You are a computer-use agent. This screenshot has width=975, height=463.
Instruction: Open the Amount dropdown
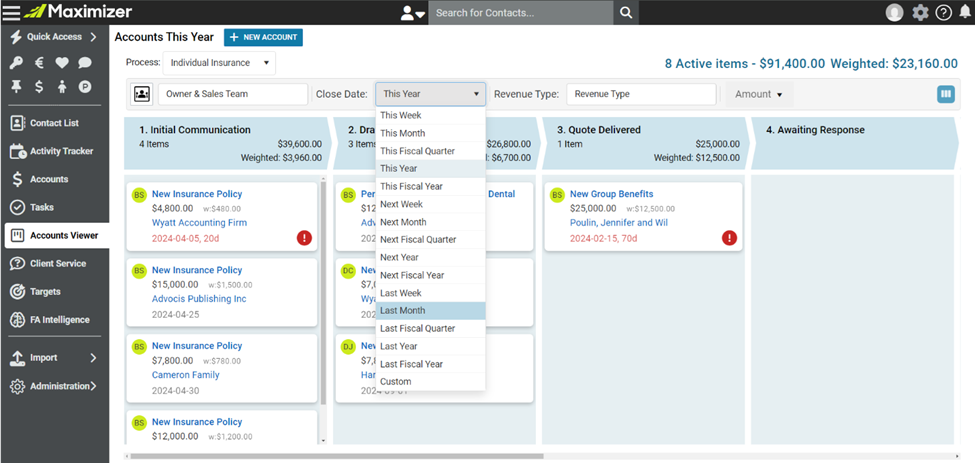[x=759, y=94]
